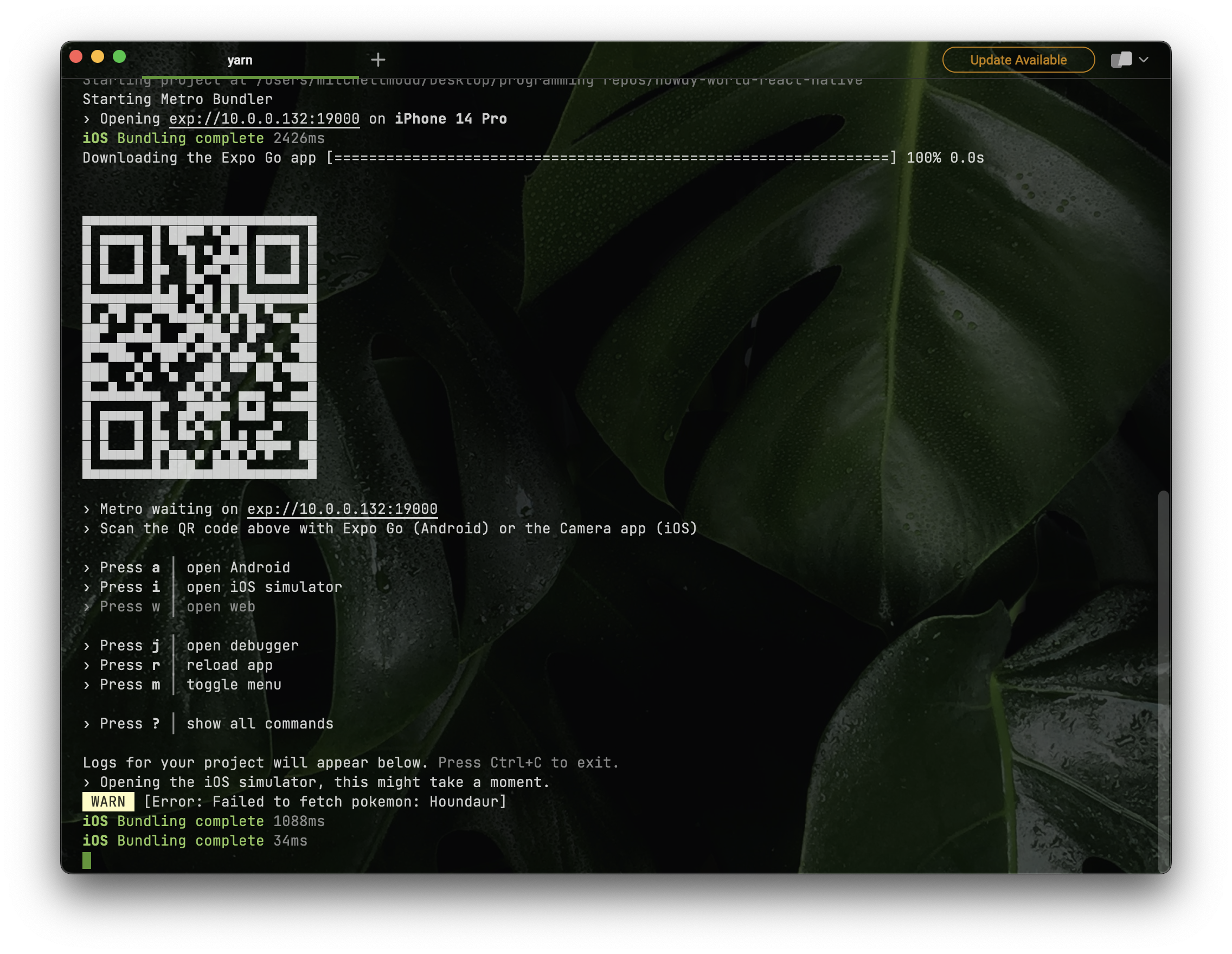The height and width of the screenshot is (954, 1232).
Task: Minimize the window with yellow button
Action: [x=98, y=56]
